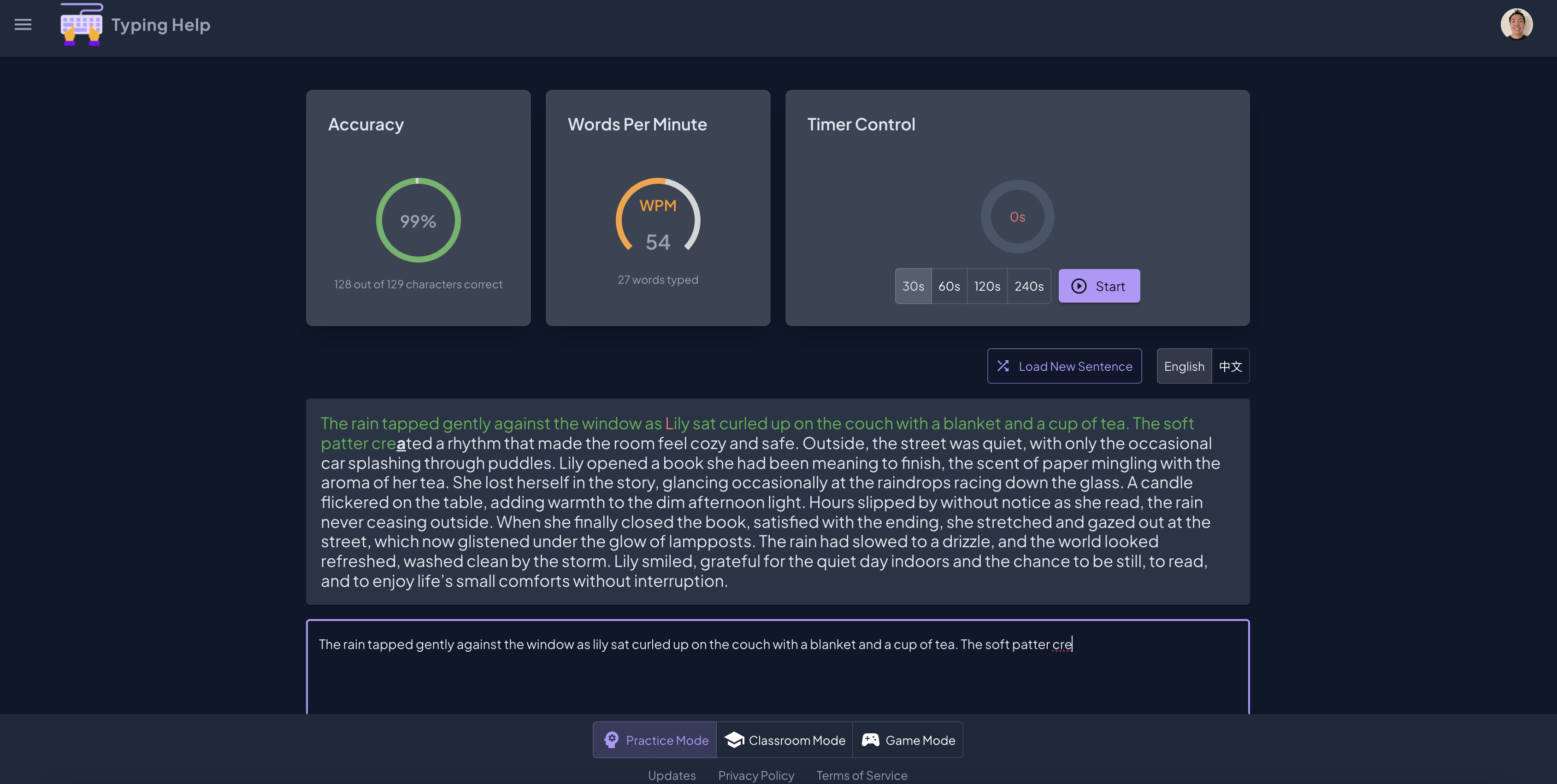Click the play icon inside the Start button
Viewport: 1557px width, 784px height.
coord(1079,286)
